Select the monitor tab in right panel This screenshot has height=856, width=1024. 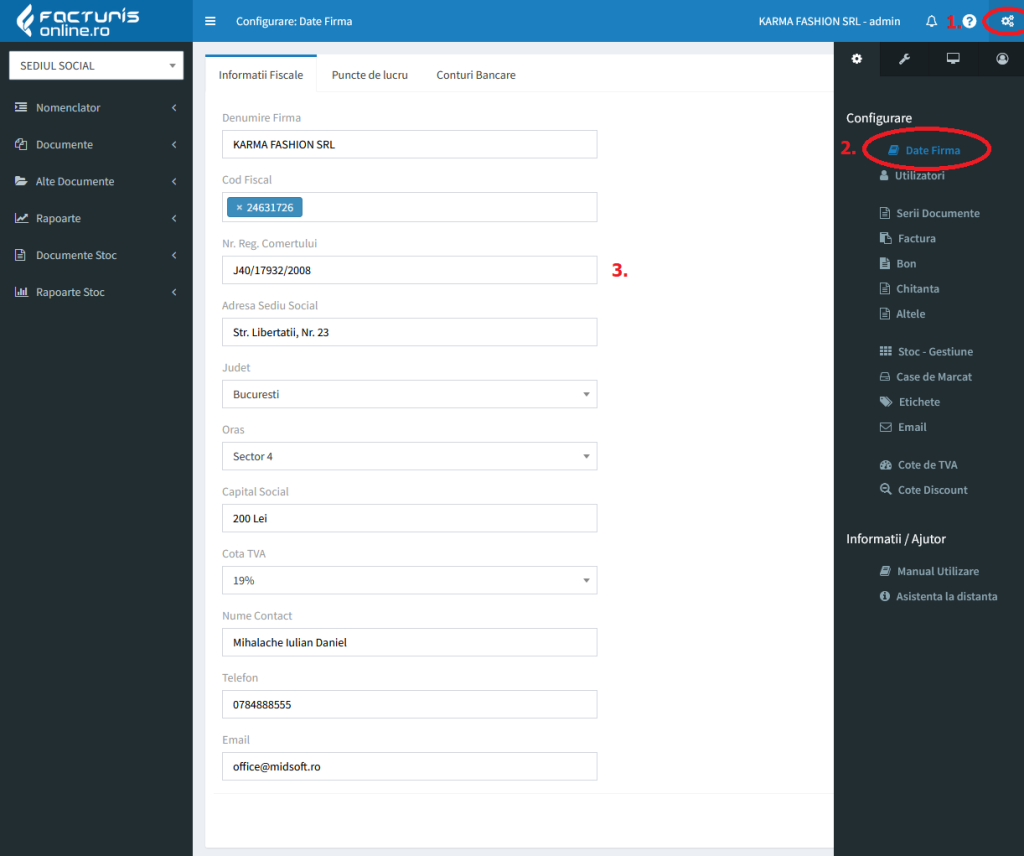tap(953, 59)
